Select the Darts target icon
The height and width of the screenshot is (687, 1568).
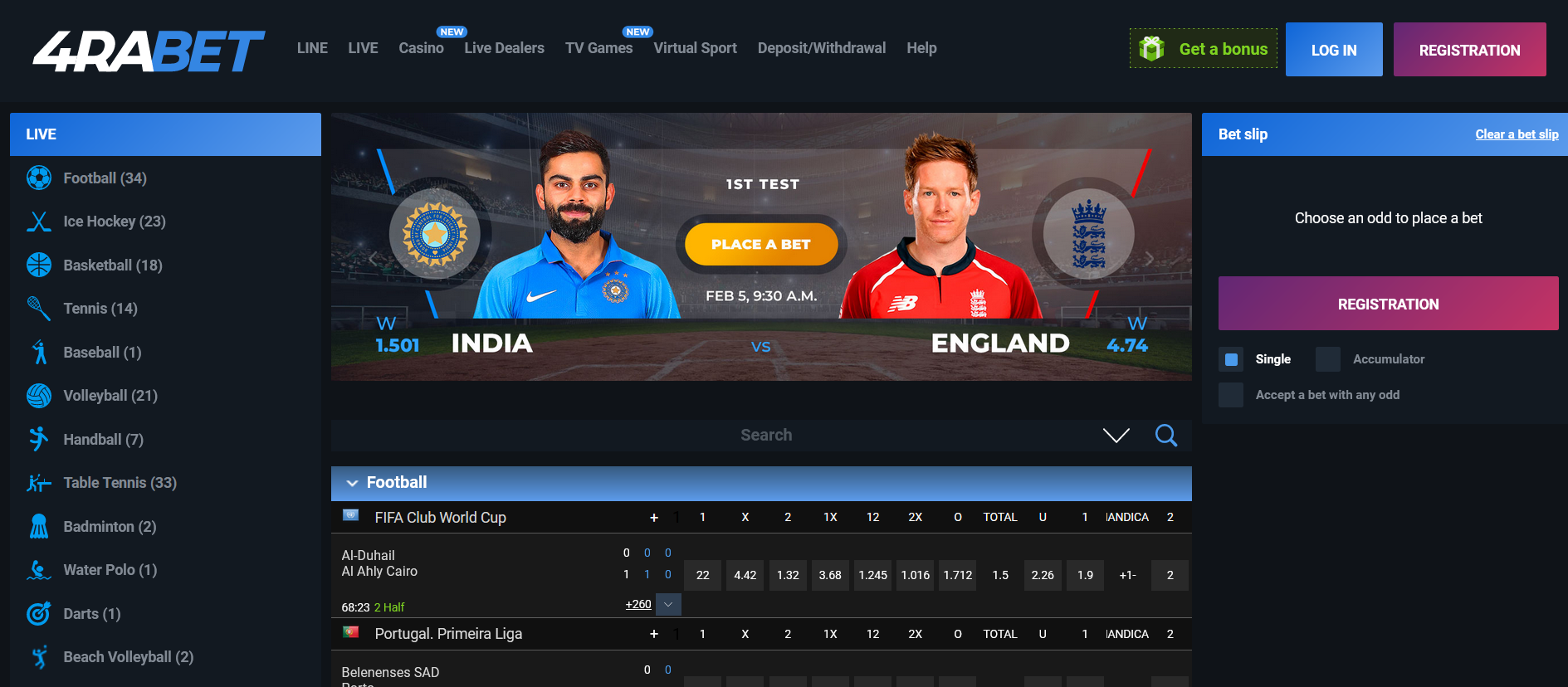click(x=39, y=613)
